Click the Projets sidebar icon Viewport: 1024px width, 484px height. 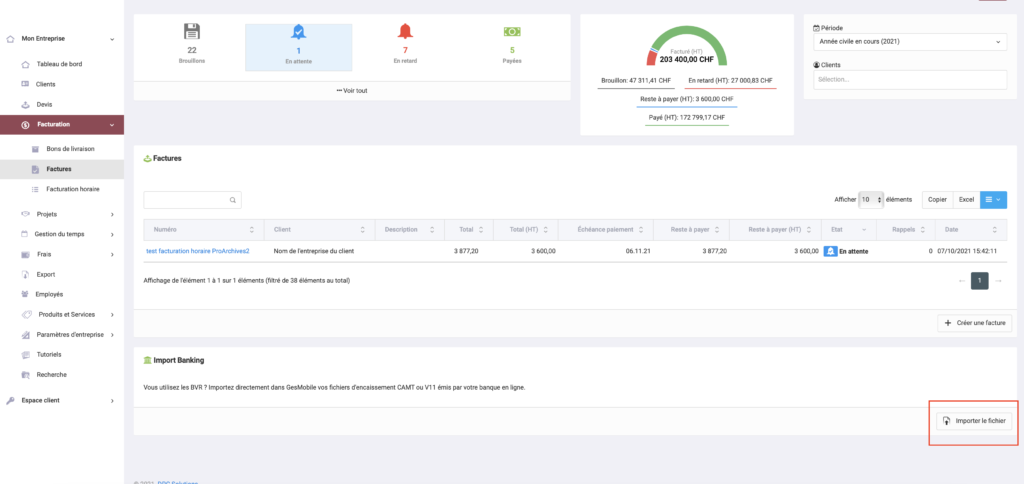click(x=25, y=214)
